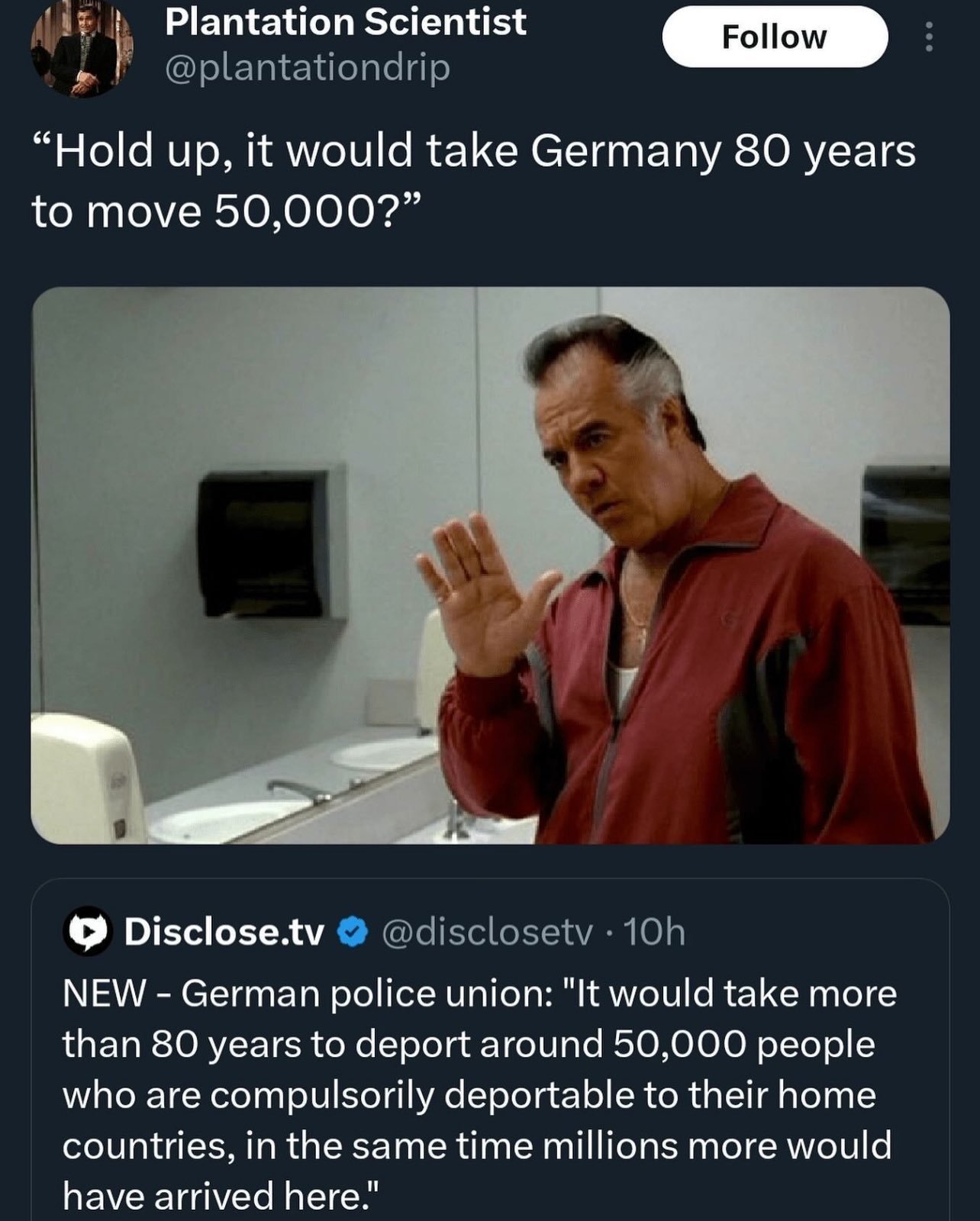The image size is (980, 1221).
Task: Click the 10h timestamp
Action: tap(654, 933)
